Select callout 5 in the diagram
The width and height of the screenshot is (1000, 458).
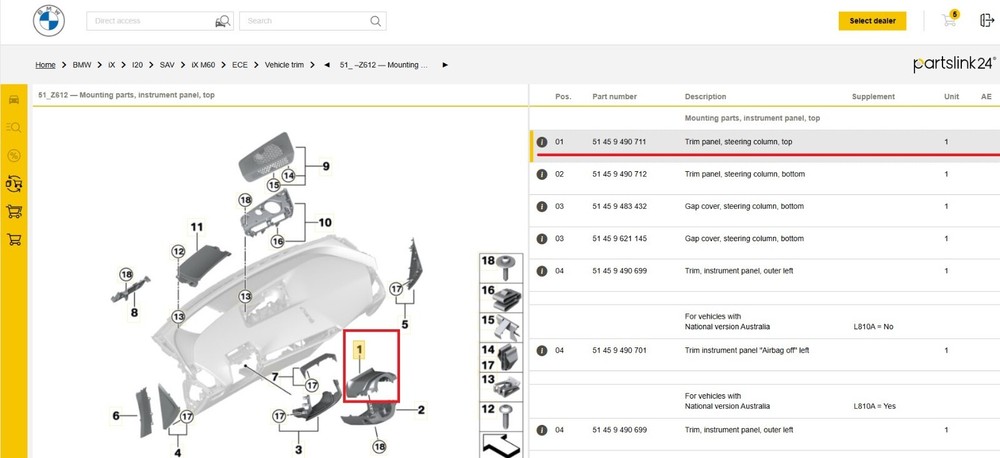click(x=405, y=325)
